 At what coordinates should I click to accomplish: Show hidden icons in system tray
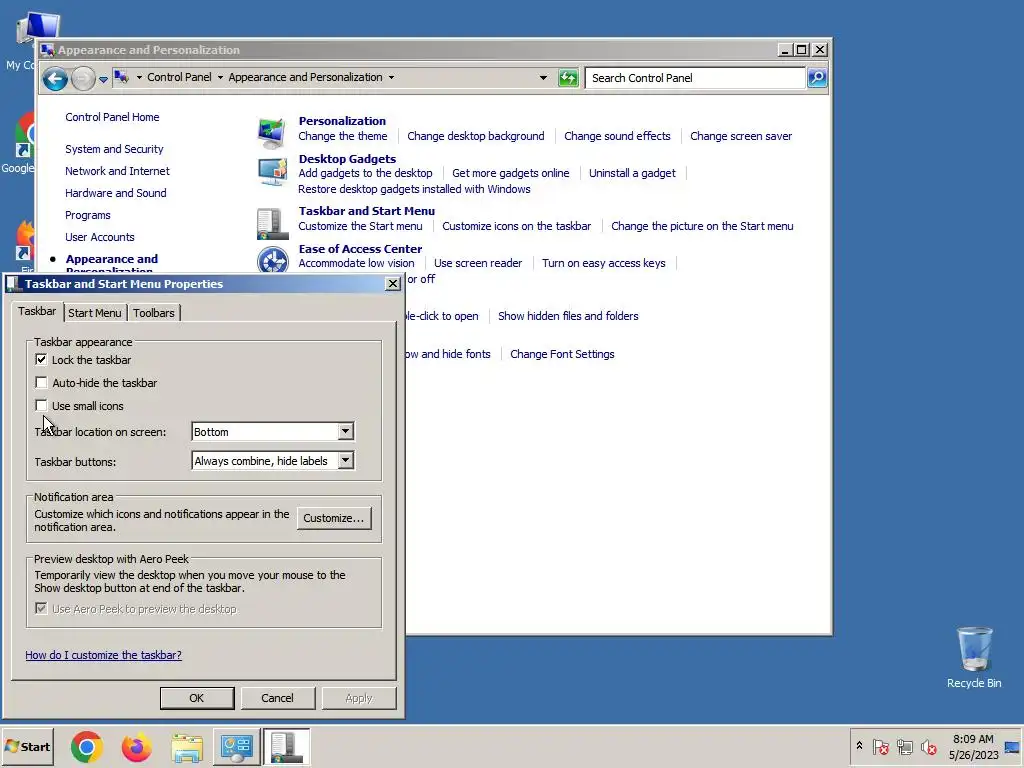pos(859,746)
